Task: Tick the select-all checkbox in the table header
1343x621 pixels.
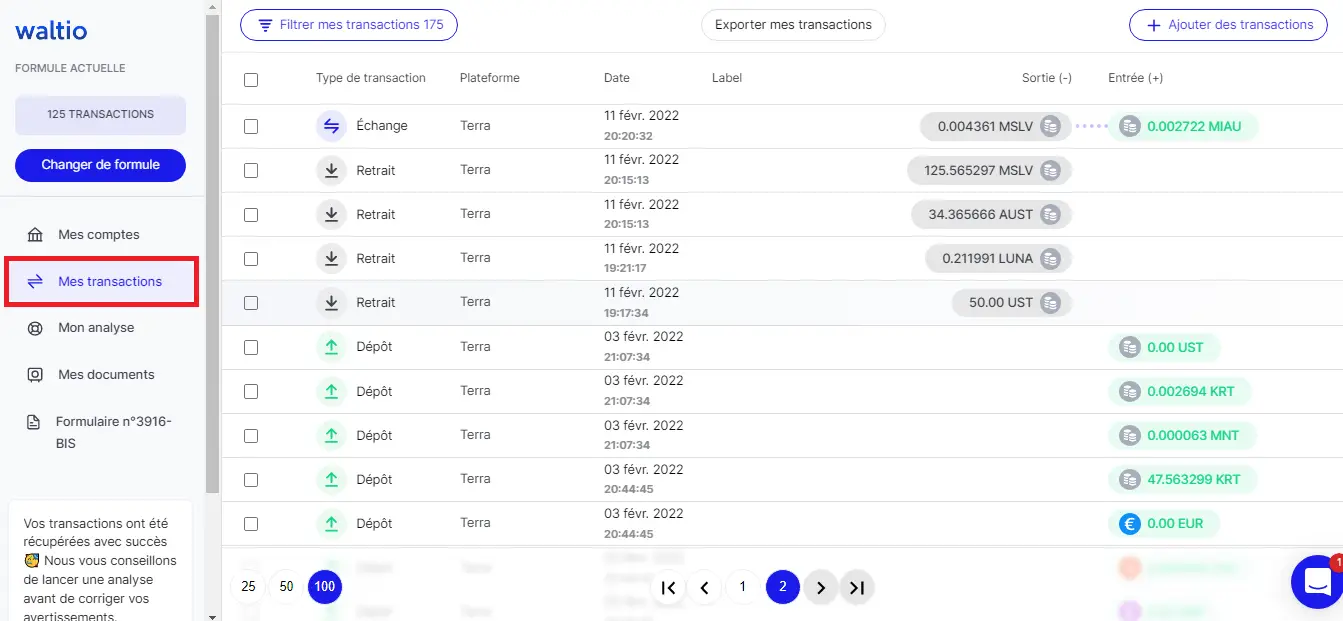Action: pos(251,79)
